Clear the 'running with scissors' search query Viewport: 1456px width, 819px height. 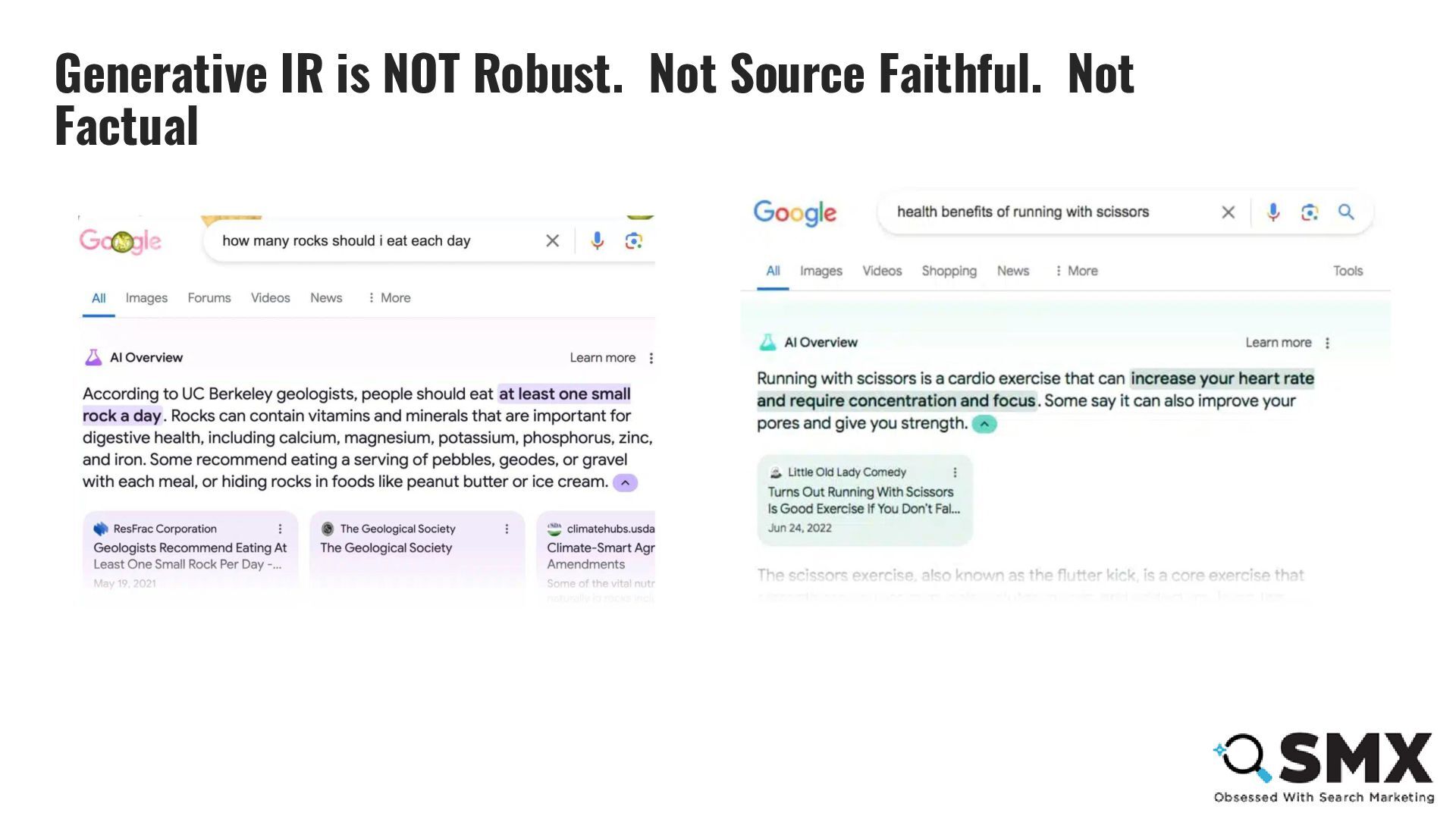1228,212
